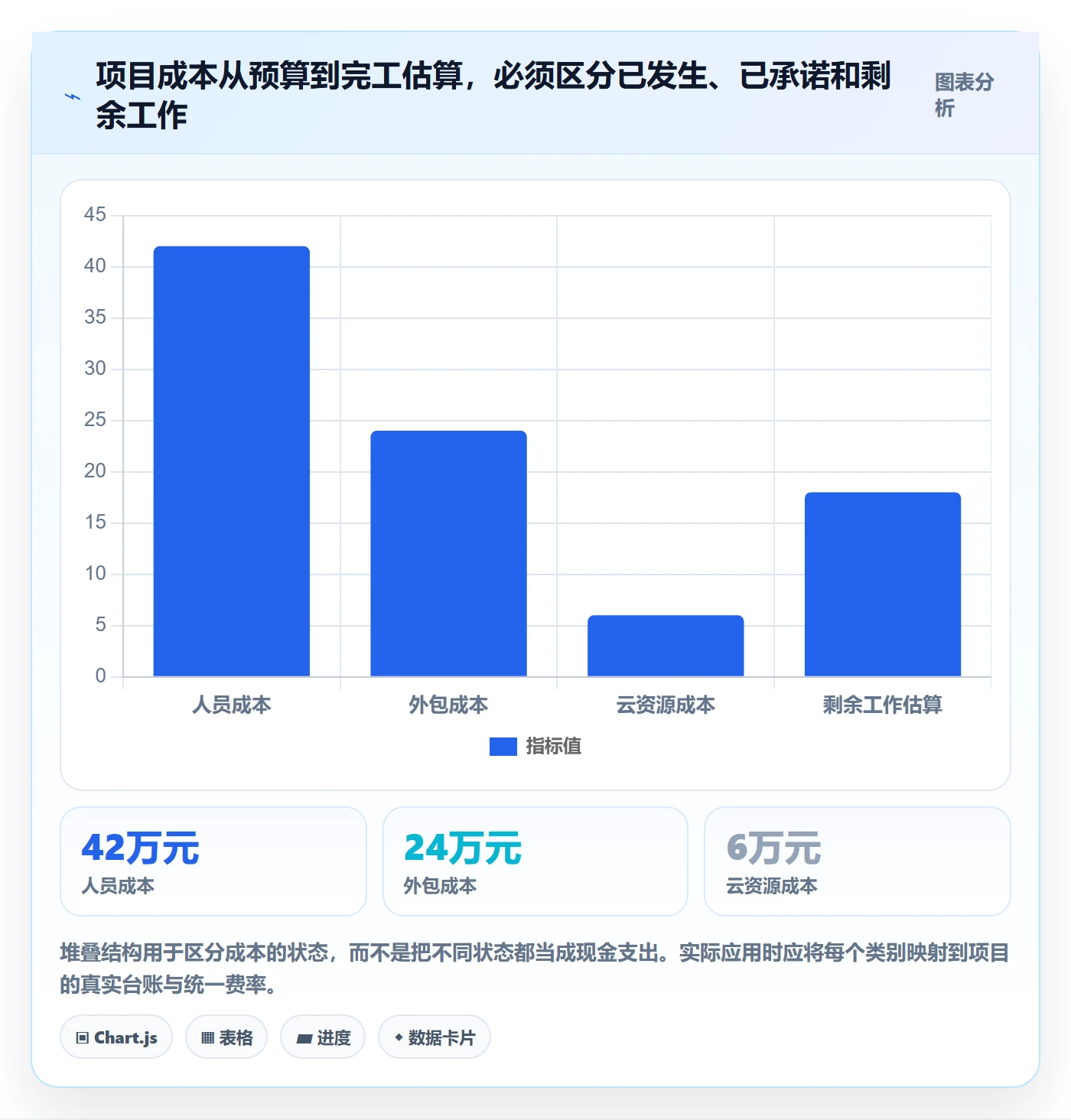Image resolution: width=1071 pixels, height=1120 pixels.
Task: Click the 外包成本 x-axis label
Action: click(448, 705)
